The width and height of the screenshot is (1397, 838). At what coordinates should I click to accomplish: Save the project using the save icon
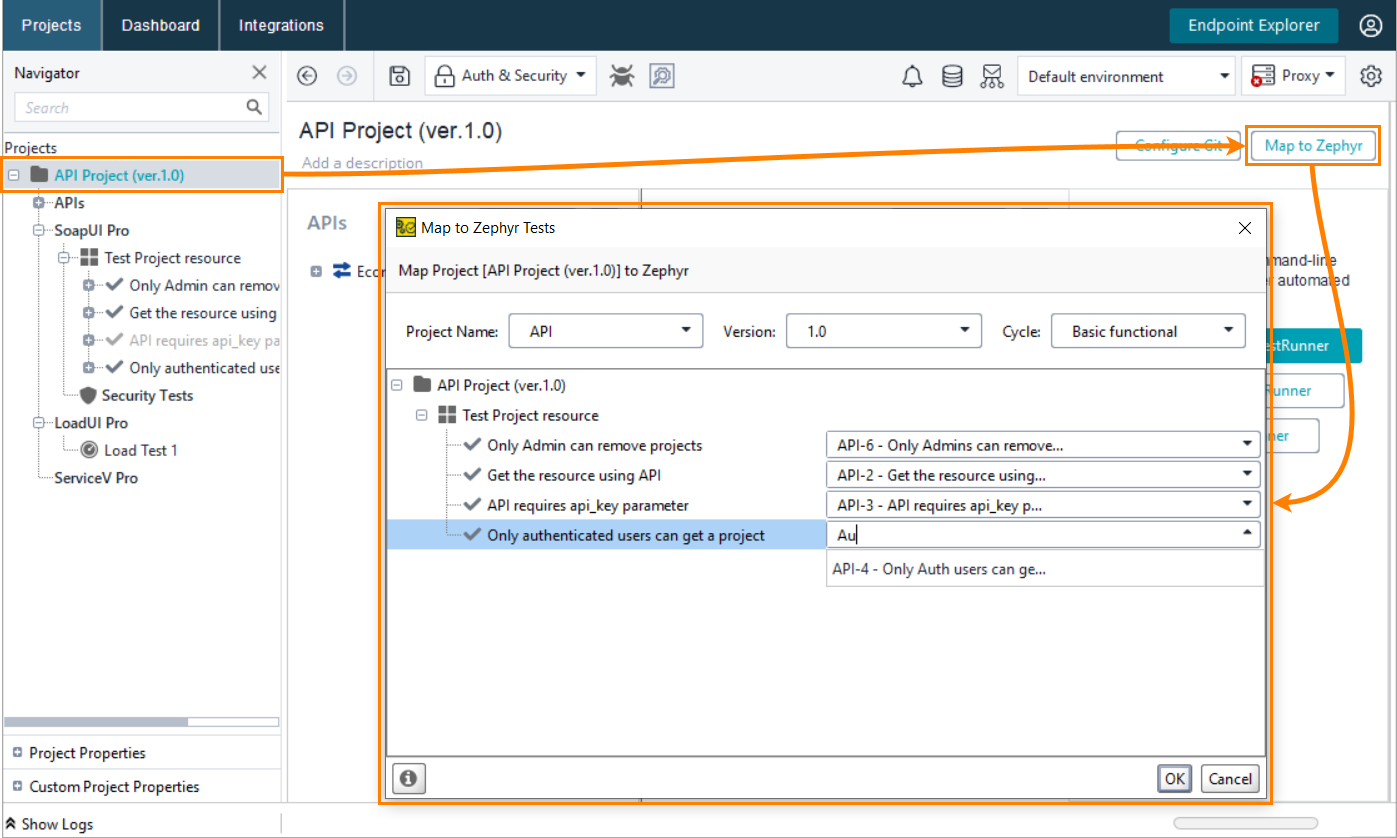tap(399, 75)
